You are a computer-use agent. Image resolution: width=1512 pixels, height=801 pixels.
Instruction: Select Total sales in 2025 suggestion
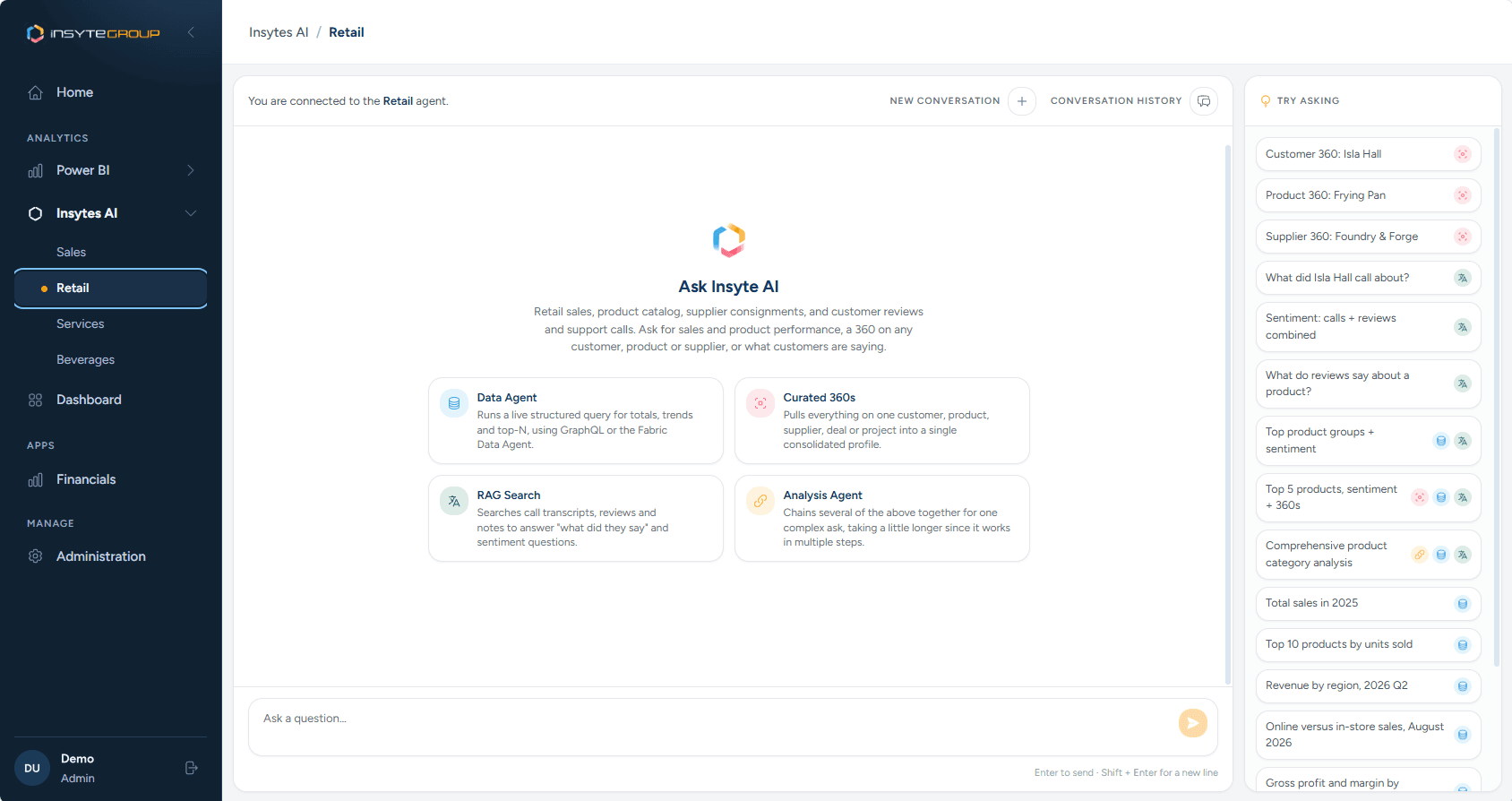(1369, 604)
